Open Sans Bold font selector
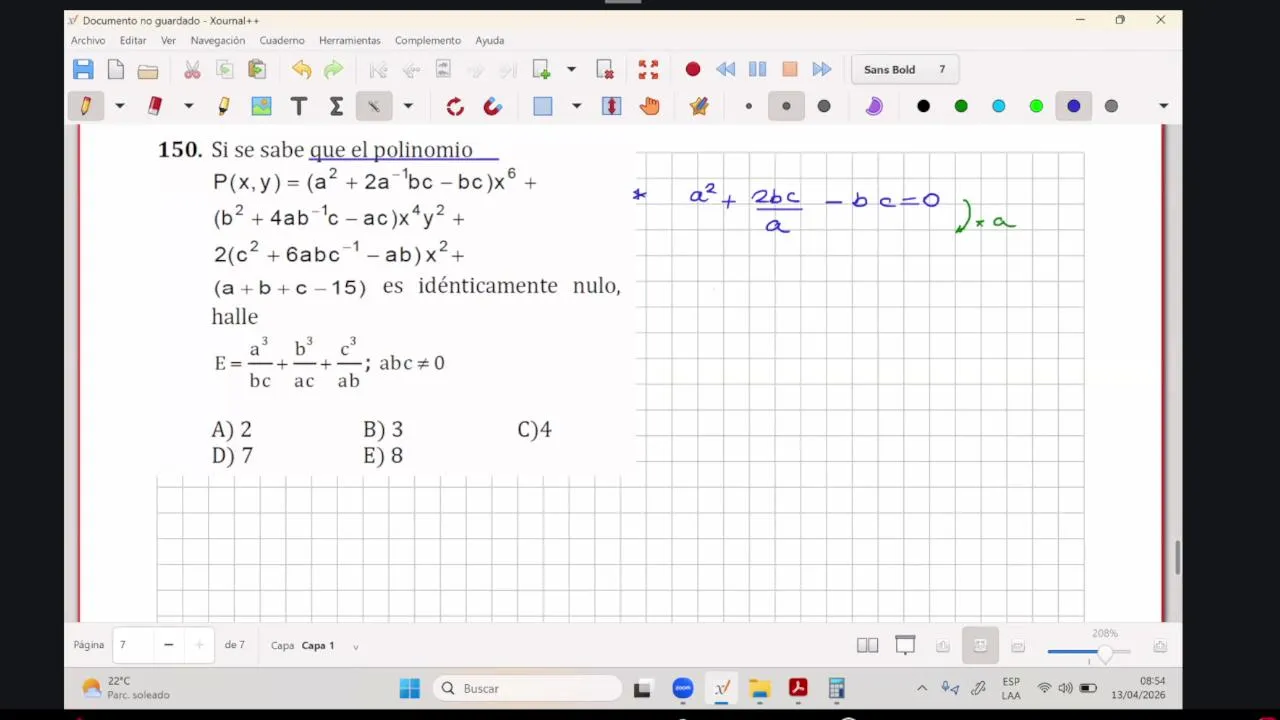The height and width of the screenshot is (720, 1280). 904,69
